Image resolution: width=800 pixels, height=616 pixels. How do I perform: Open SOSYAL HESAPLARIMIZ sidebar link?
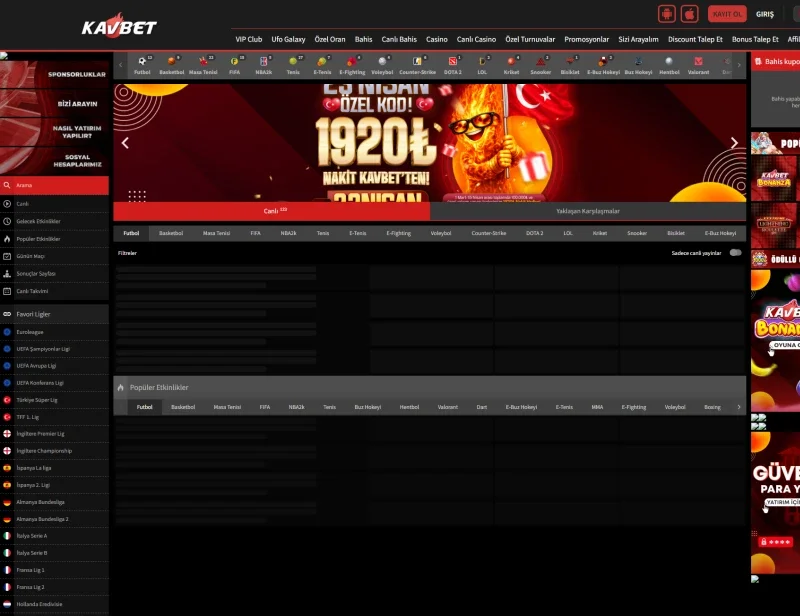pyautogui.click(x=55, y=161)
